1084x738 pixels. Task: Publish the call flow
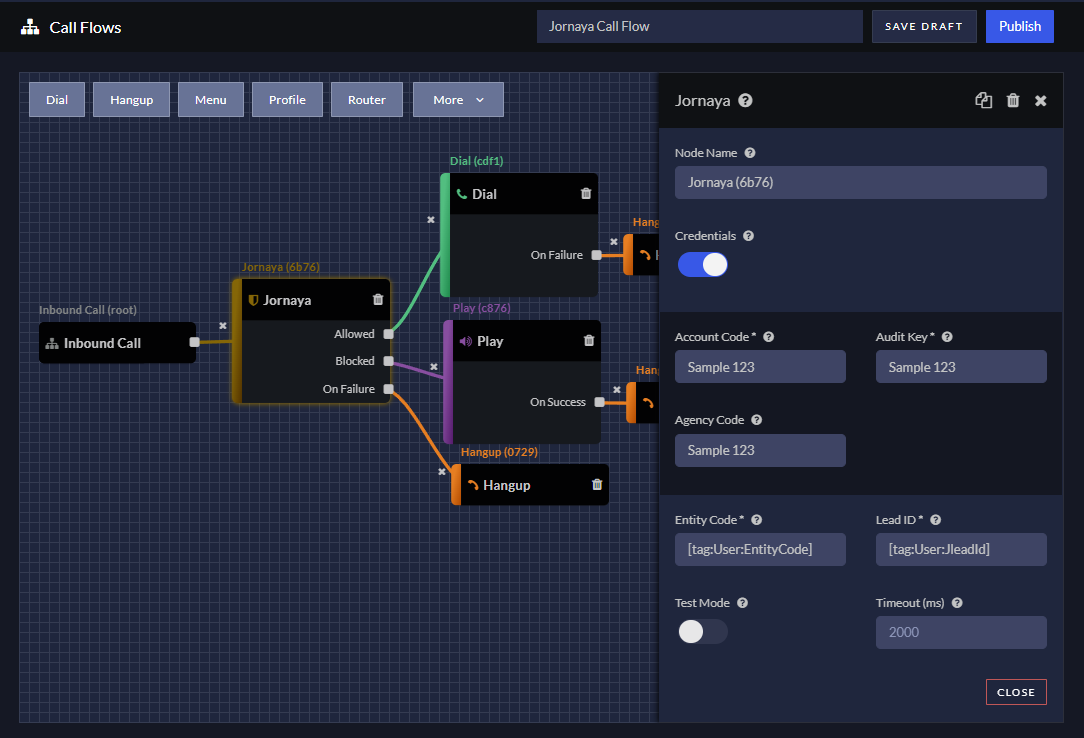coord(1020,26)
